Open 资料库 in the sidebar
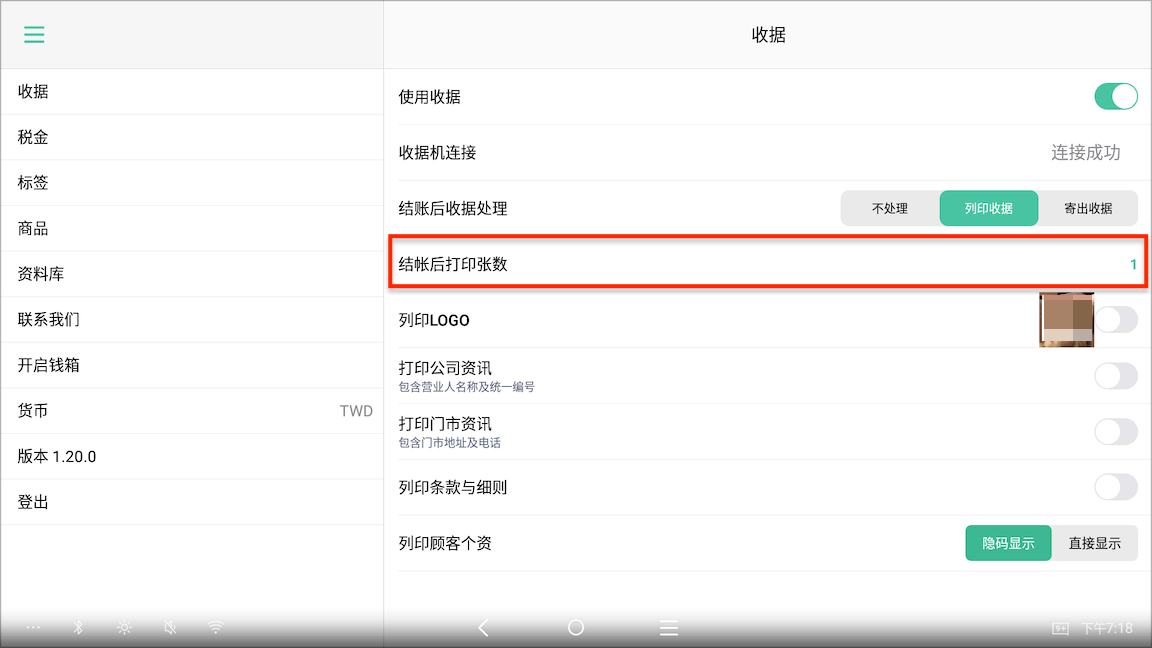This screenshot has height=648, width=1152. coord(192,274)
